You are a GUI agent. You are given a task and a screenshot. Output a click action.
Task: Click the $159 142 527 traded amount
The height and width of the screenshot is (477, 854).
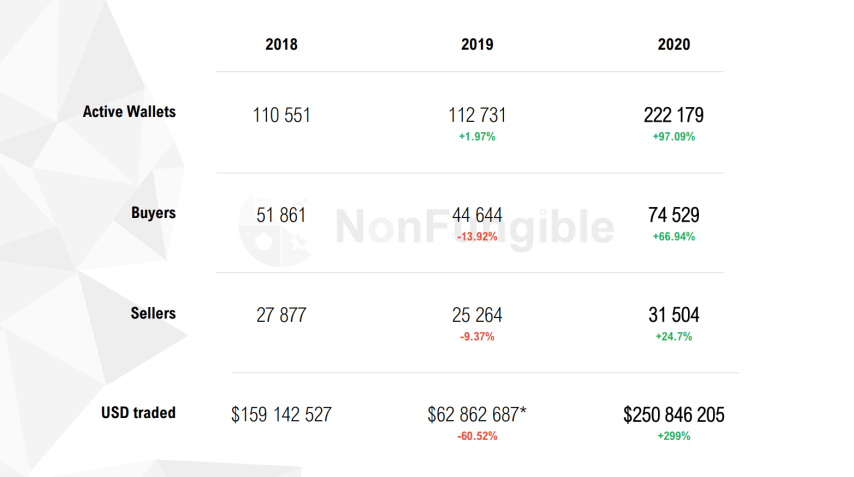coord(281,415)
